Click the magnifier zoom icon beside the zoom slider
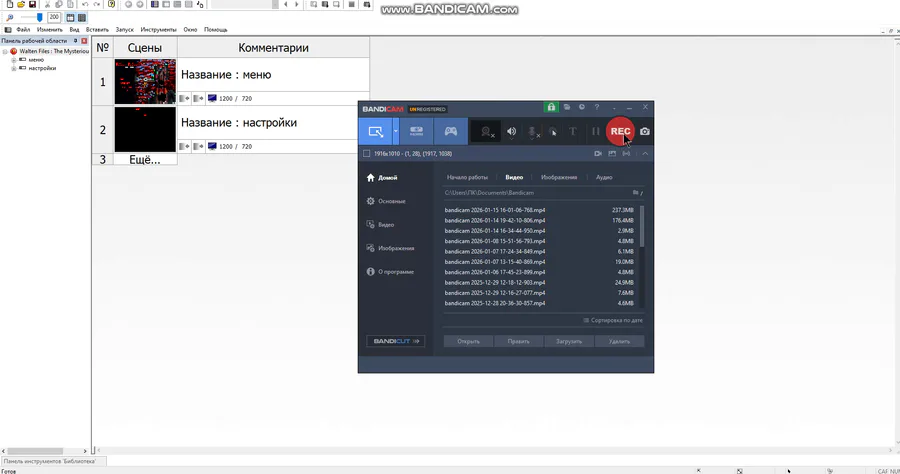The height and width of the screenshot is (474, 900). coord(10,17)
